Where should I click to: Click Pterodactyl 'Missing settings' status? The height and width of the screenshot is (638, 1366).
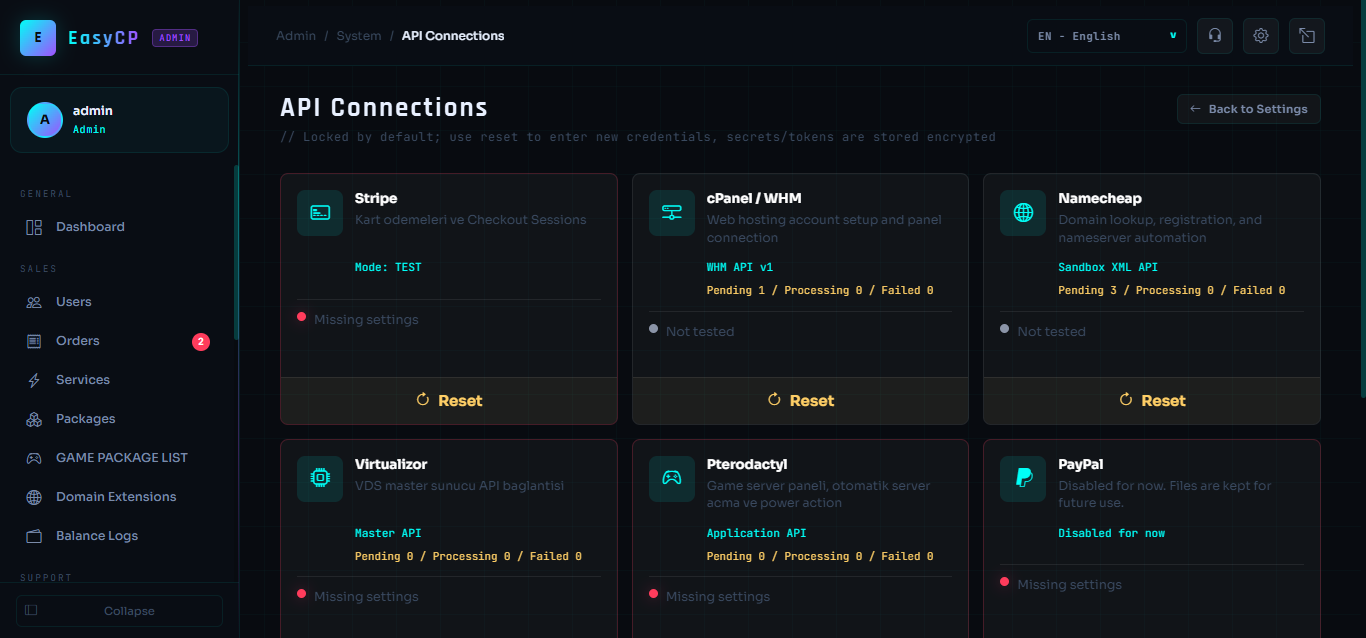718,597
